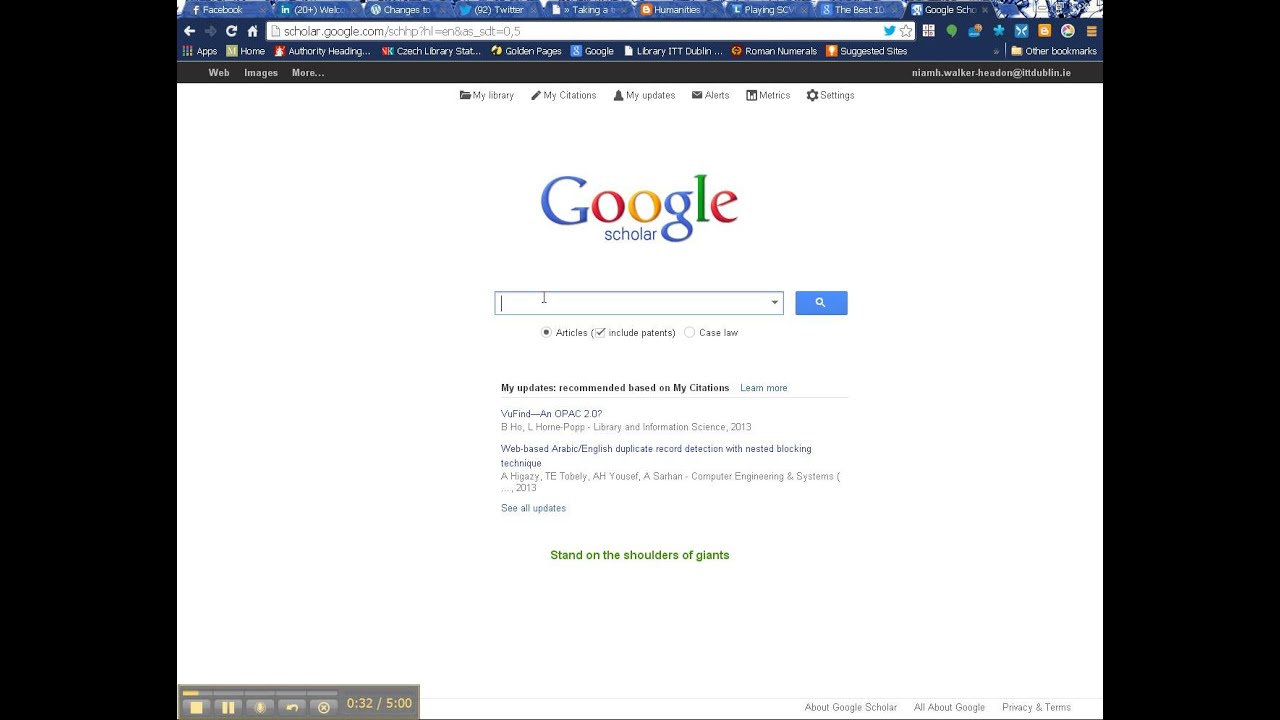This screenshot has width=1280, height=720.
Task: Expand the search box dropdown arrow
Action: pos(774,303)
